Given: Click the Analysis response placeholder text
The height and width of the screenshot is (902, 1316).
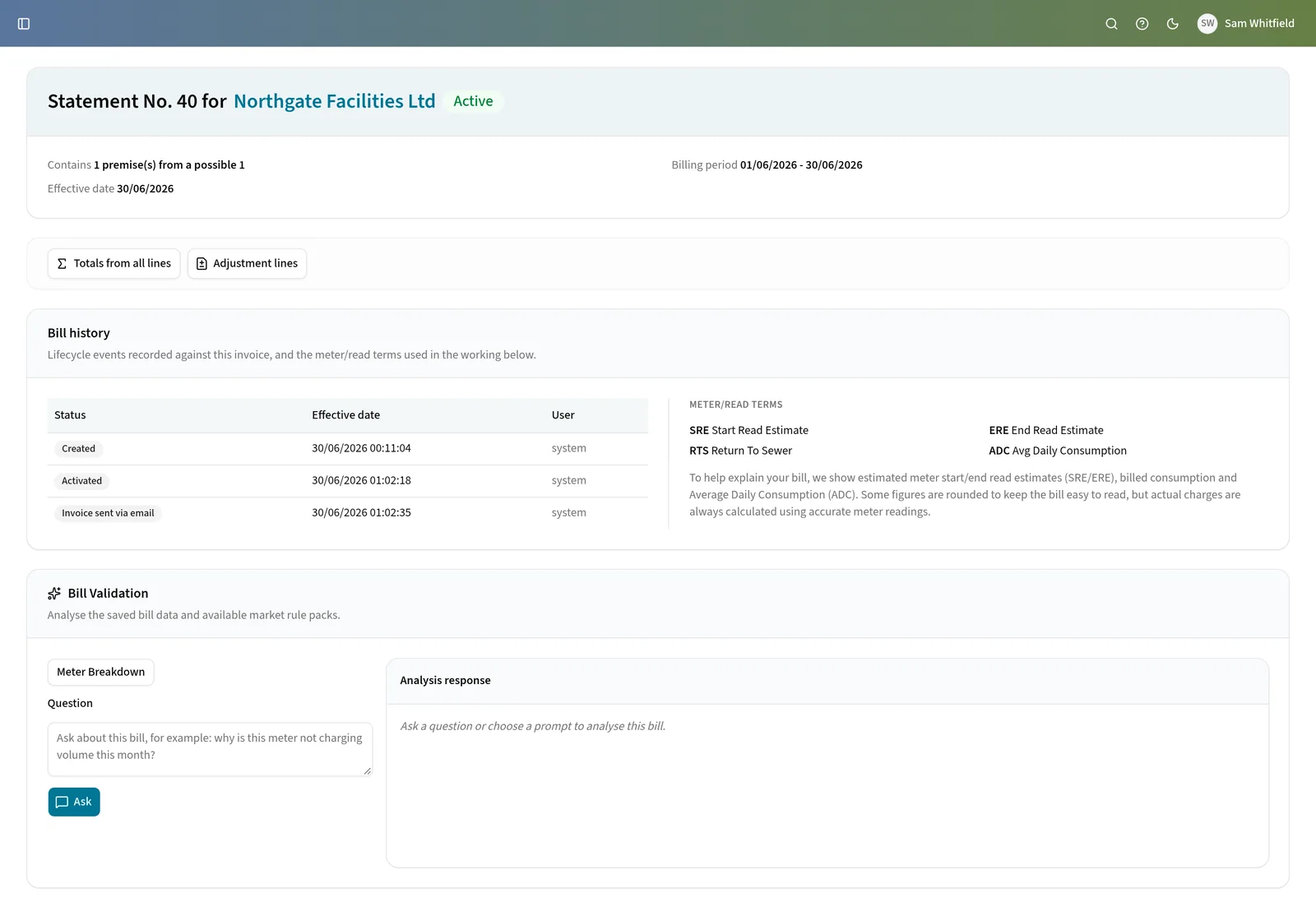Looking at the screenshot, I should point(532,726).
